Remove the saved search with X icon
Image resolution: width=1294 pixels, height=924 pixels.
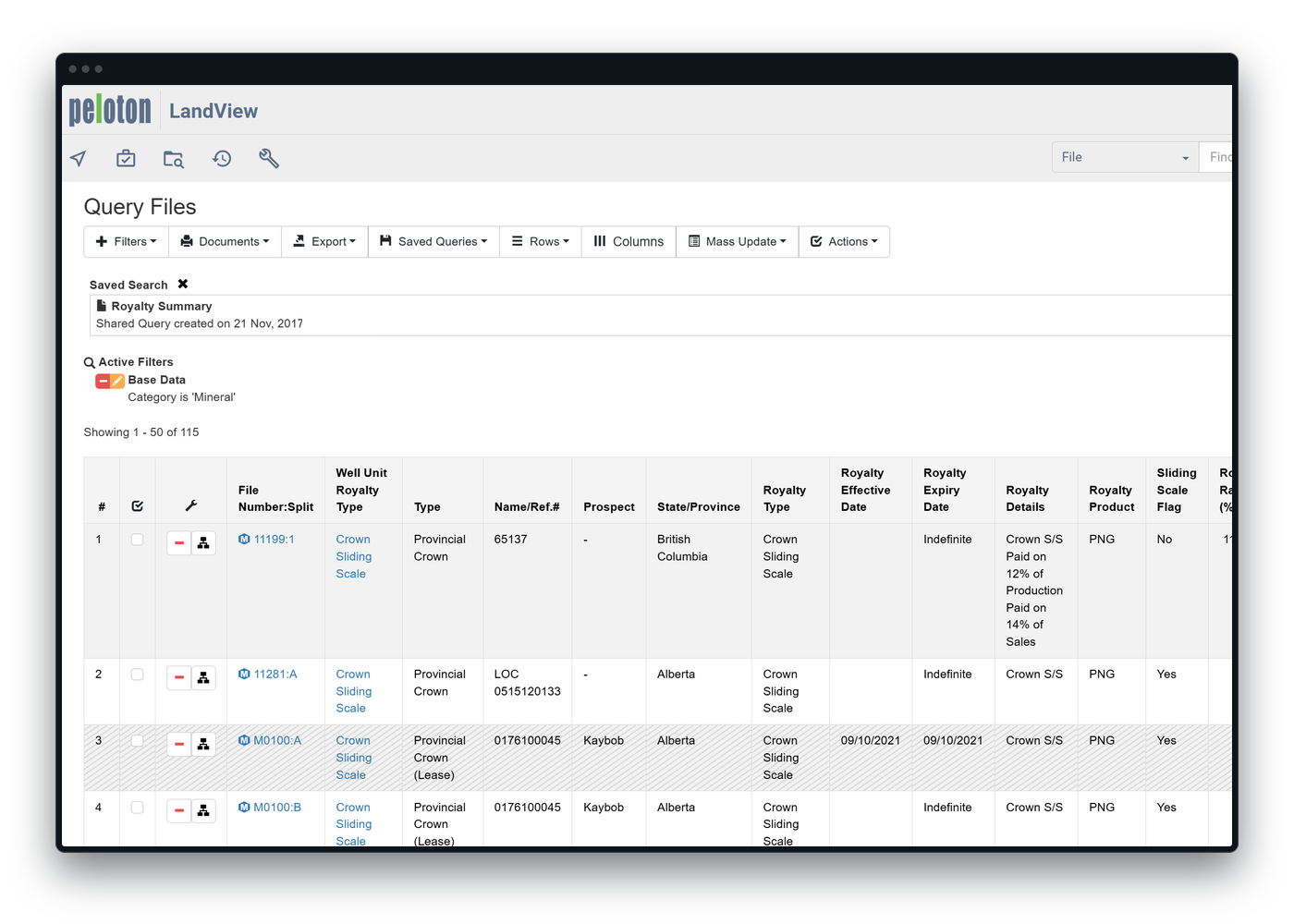[183, 284]
